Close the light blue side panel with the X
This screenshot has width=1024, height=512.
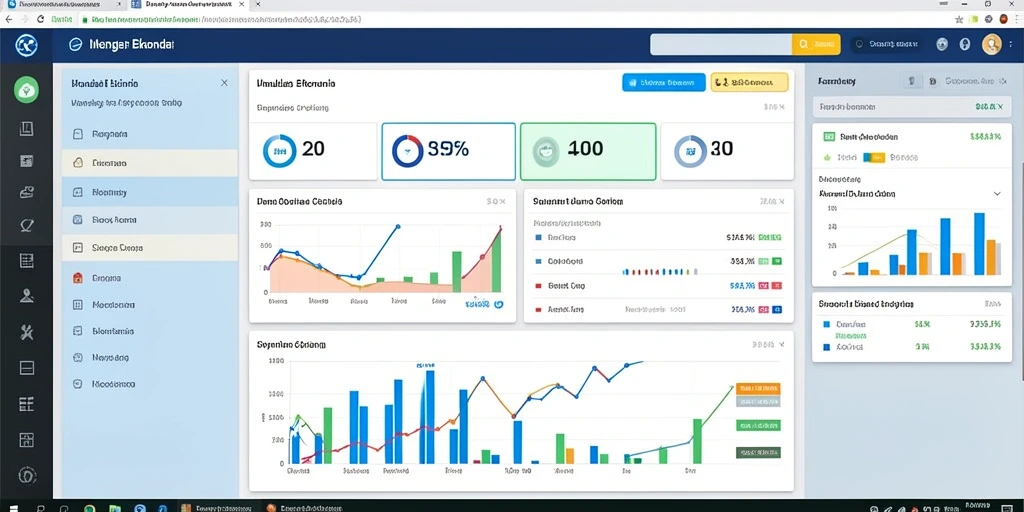click(224, 83)
